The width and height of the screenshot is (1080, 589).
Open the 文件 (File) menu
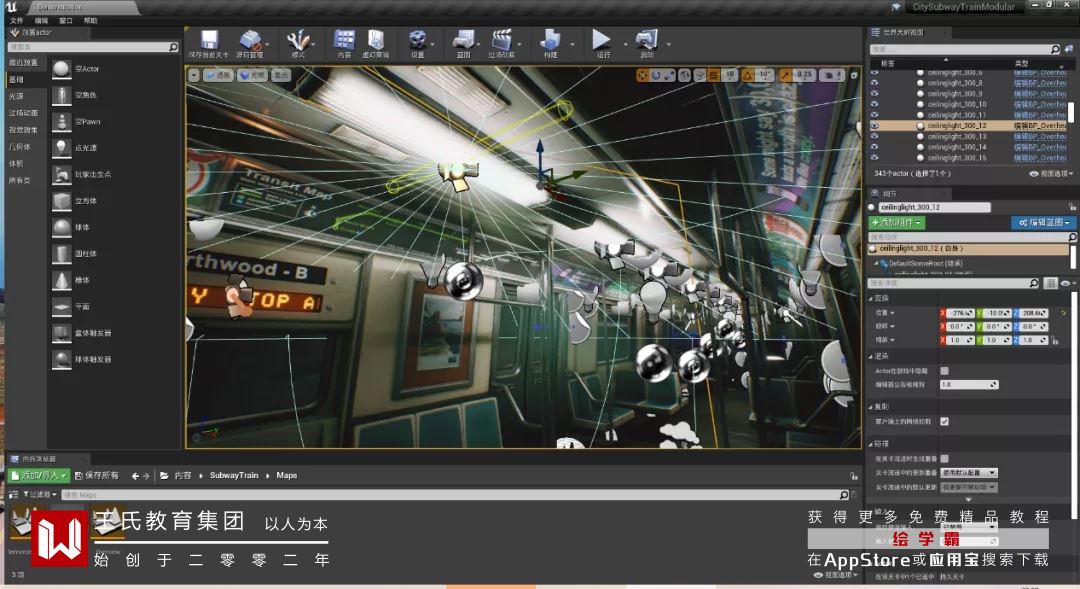pyautogui.click(x=16, y=20)
